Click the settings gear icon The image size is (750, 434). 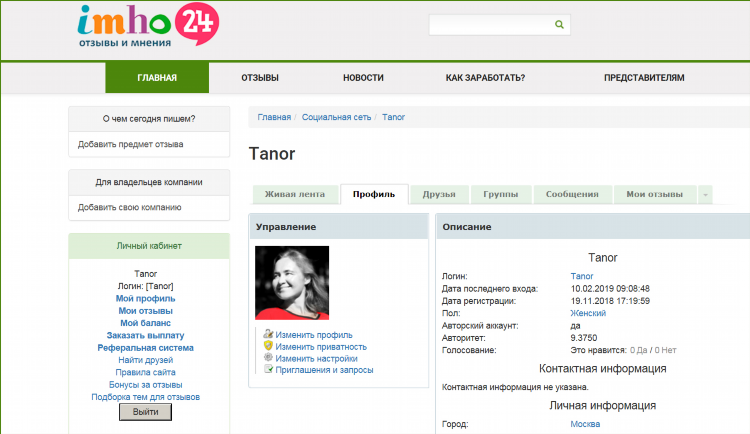coord(268,357)
